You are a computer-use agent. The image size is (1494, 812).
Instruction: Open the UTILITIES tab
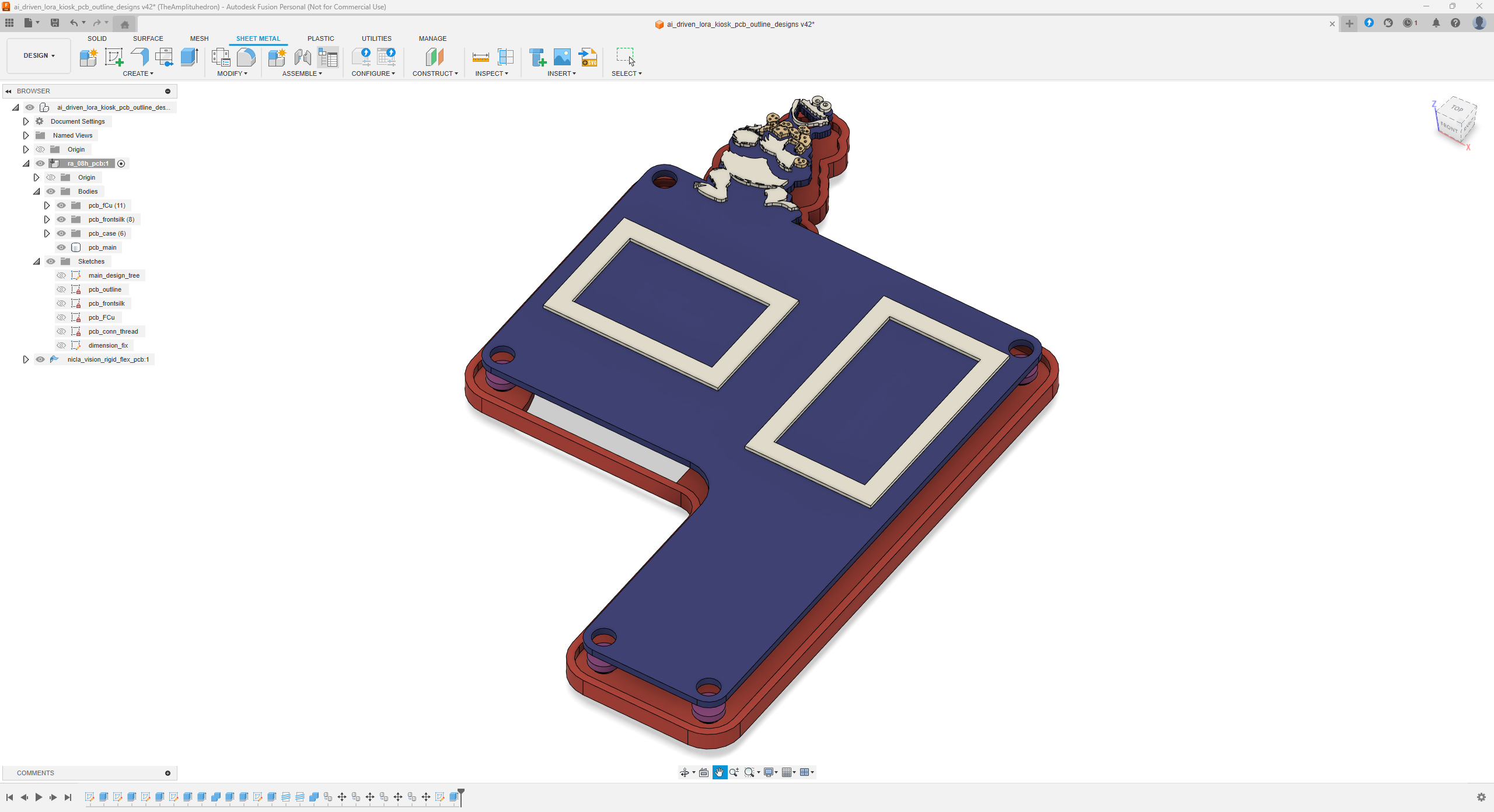(376, 38)
